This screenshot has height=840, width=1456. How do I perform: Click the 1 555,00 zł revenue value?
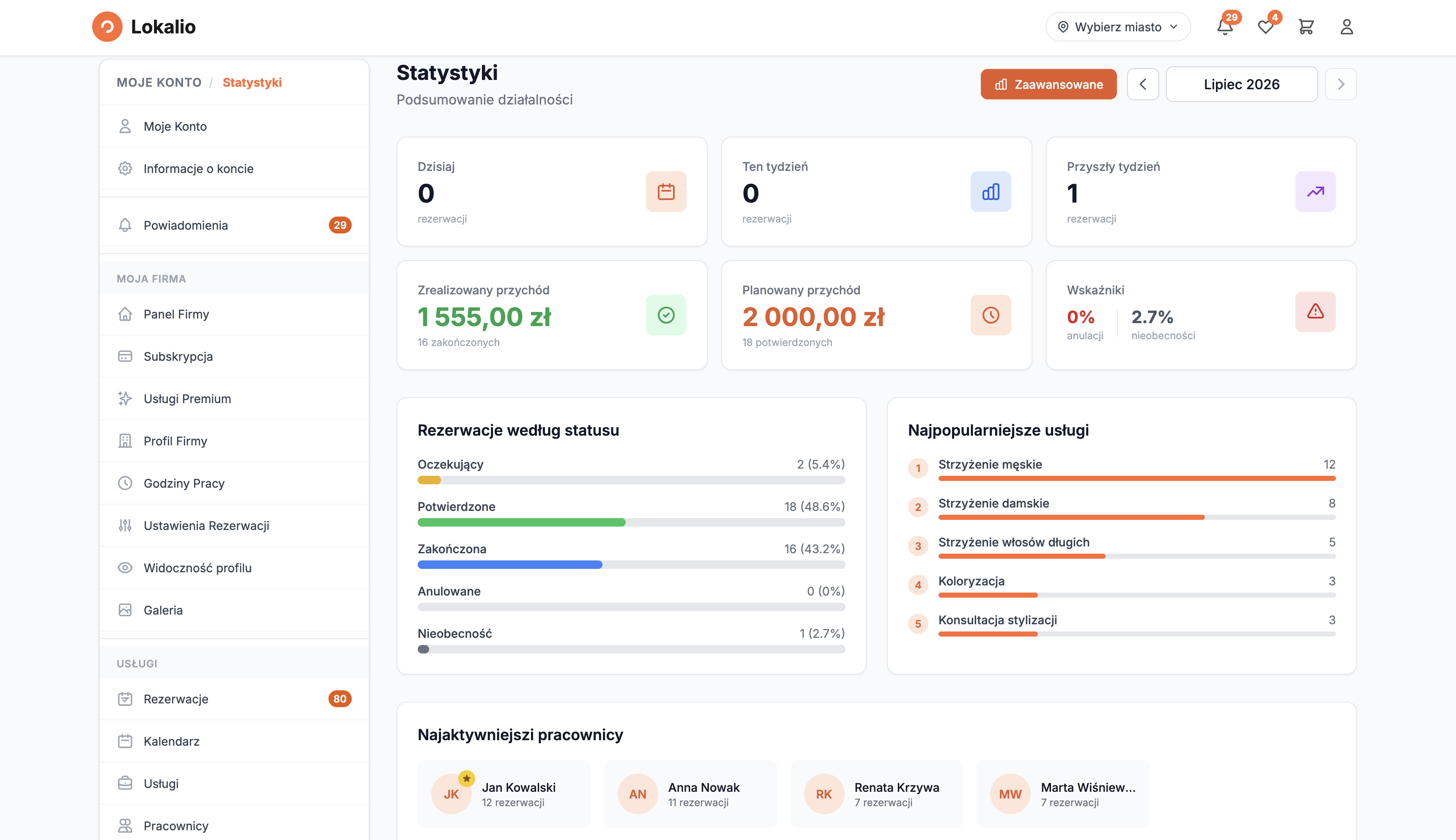pos(484,317)
